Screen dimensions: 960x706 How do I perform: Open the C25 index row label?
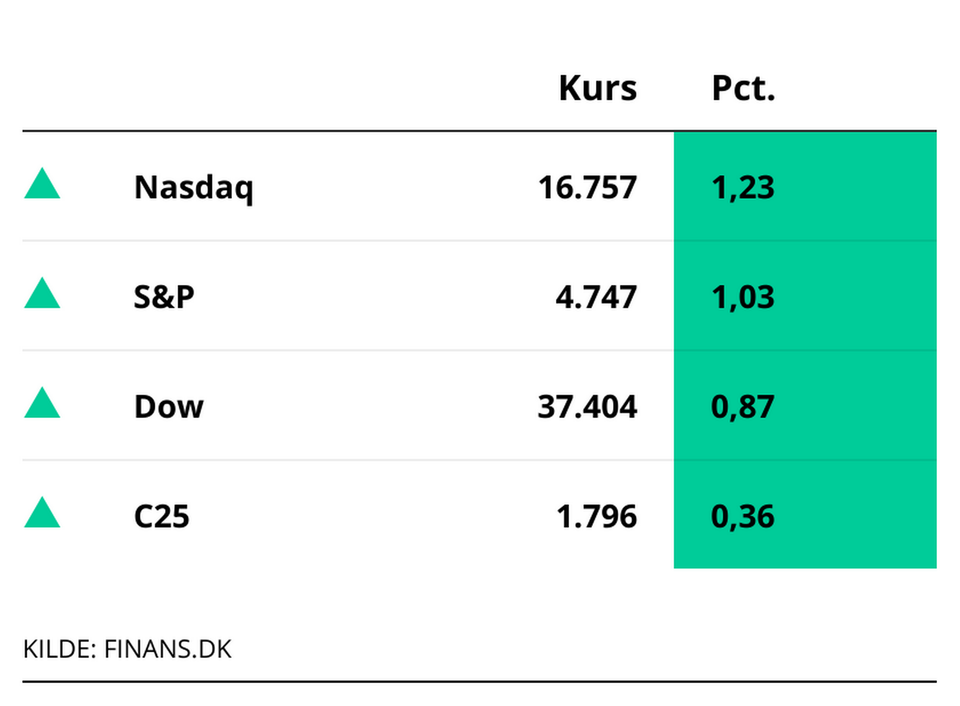[x=161, y=517]
